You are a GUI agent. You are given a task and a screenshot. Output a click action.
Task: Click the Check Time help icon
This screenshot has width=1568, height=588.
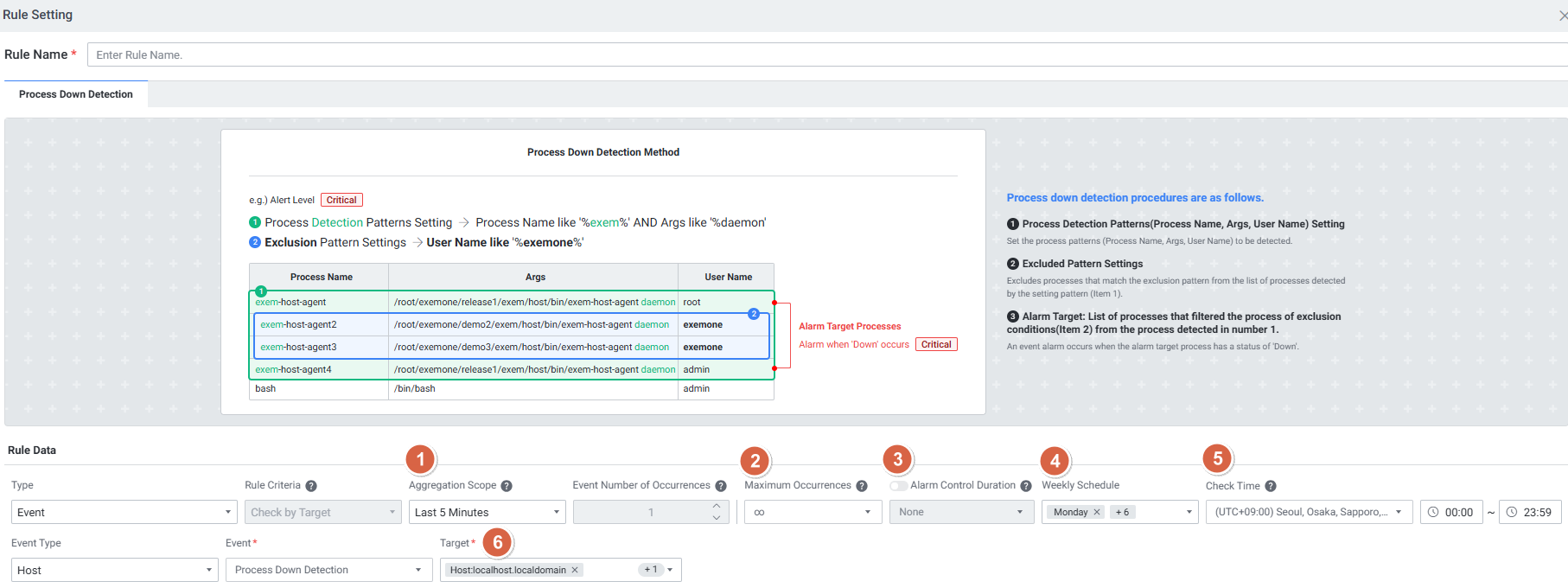1271,486
